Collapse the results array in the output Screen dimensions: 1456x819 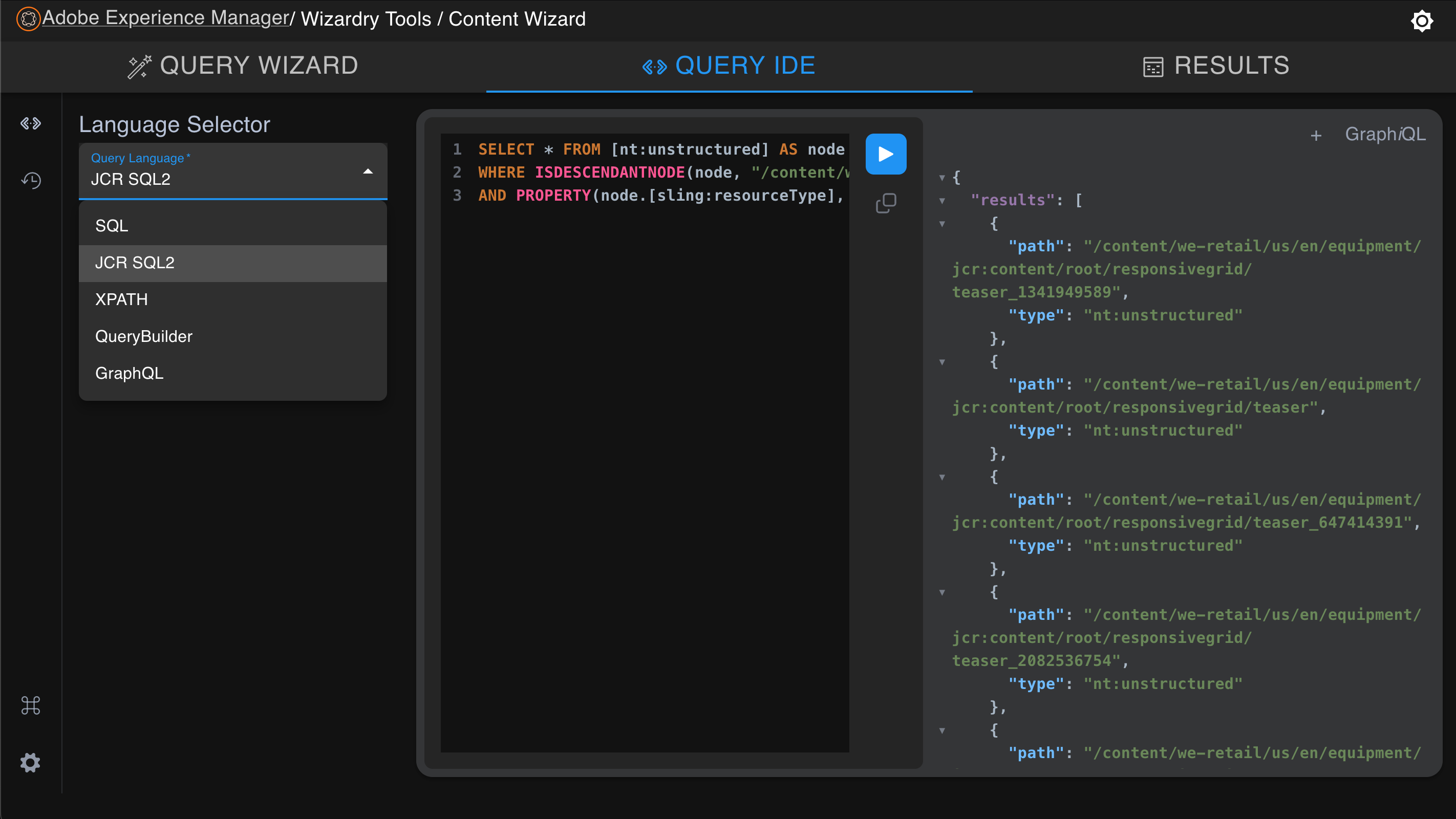[942, 200]
